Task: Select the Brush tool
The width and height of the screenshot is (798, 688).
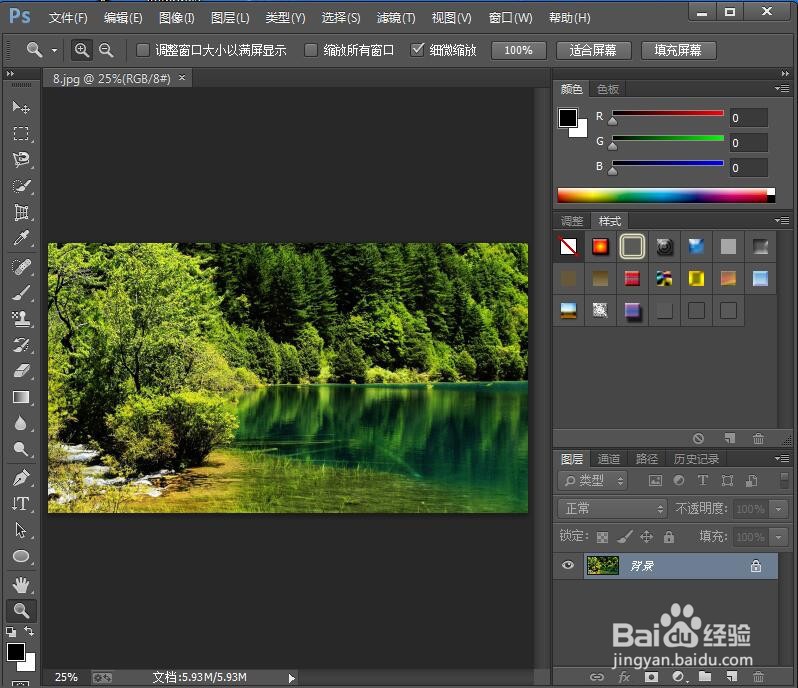Action: (21, 293)
